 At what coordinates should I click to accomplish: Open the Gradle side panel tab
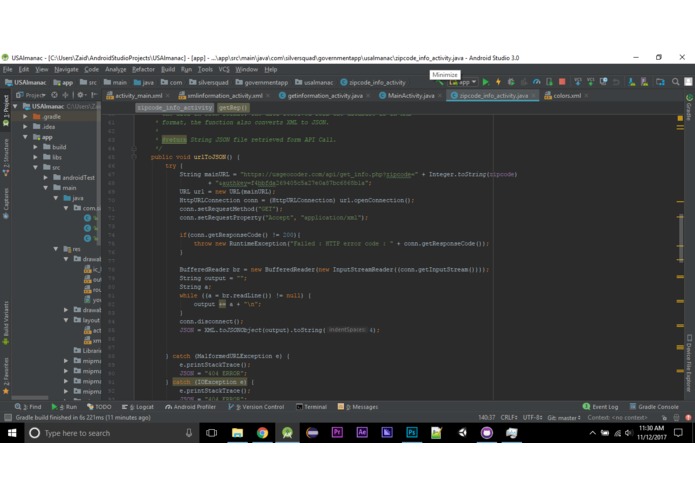(x=689, y=107)
